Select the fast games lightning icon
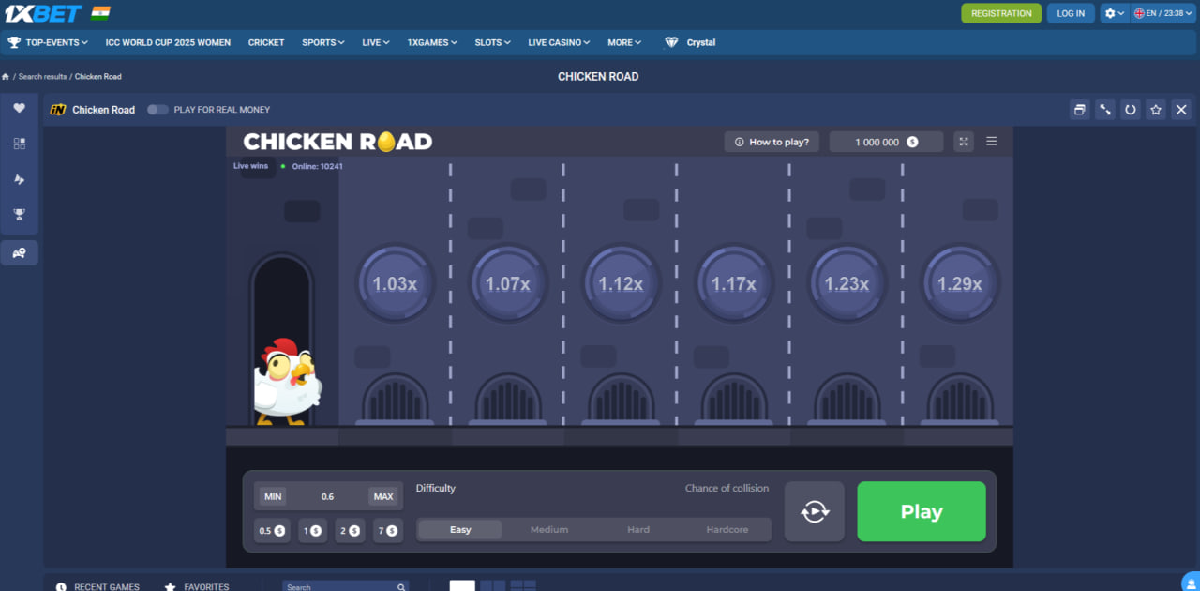The image size is (1200, 591). tap(19, 179)
